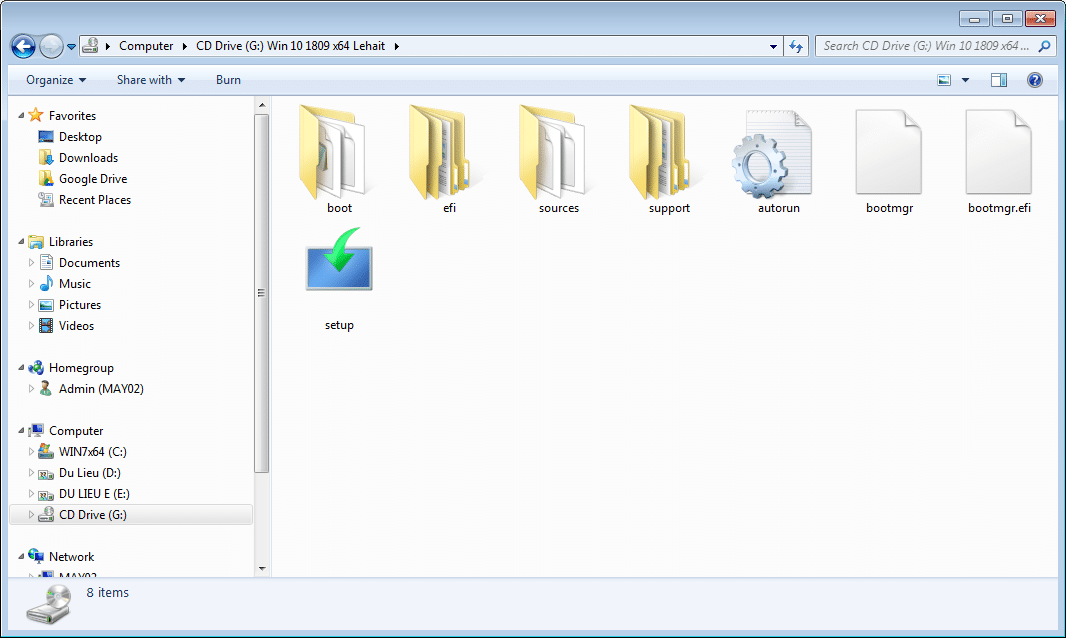Click the navigation pane scrollbar thumb
1066x638 pixels.
click(x=262, y=293)
